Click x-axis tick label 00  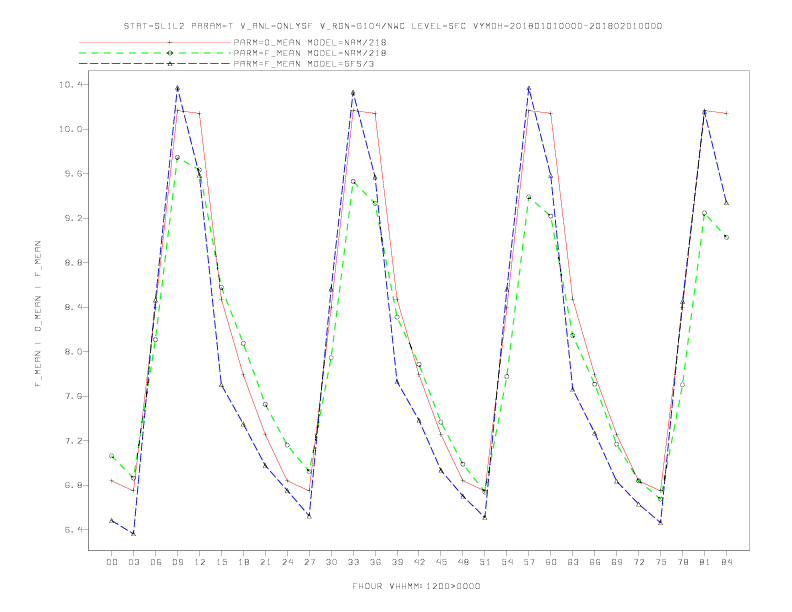pos(112,562)
